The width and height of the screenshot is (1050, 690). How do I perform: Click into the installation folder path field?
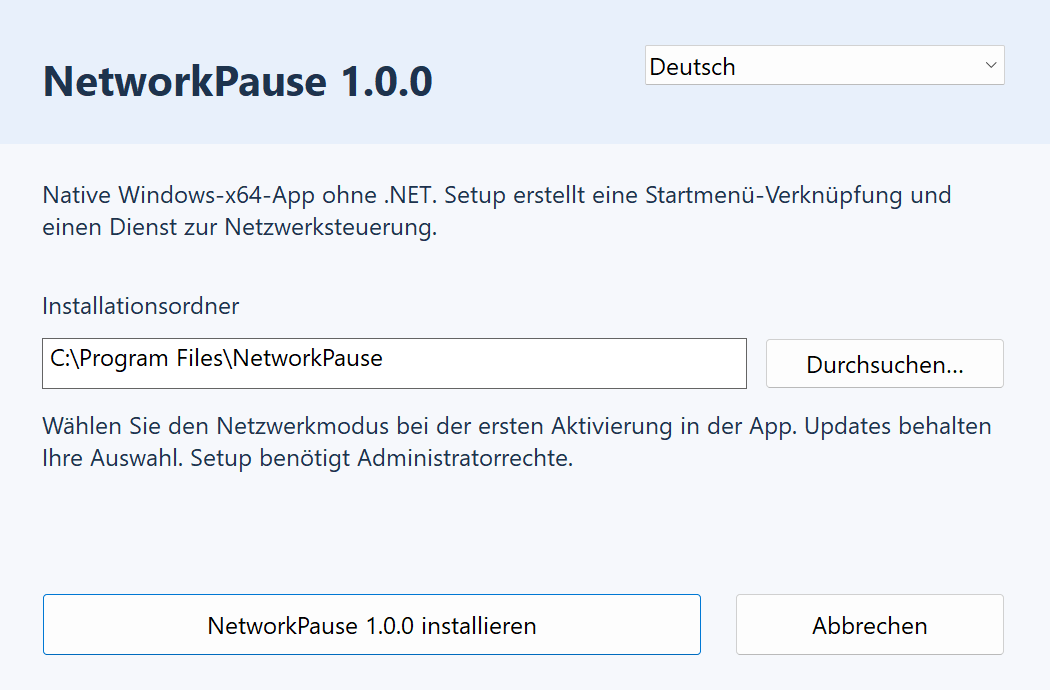[x=394, y=363]
